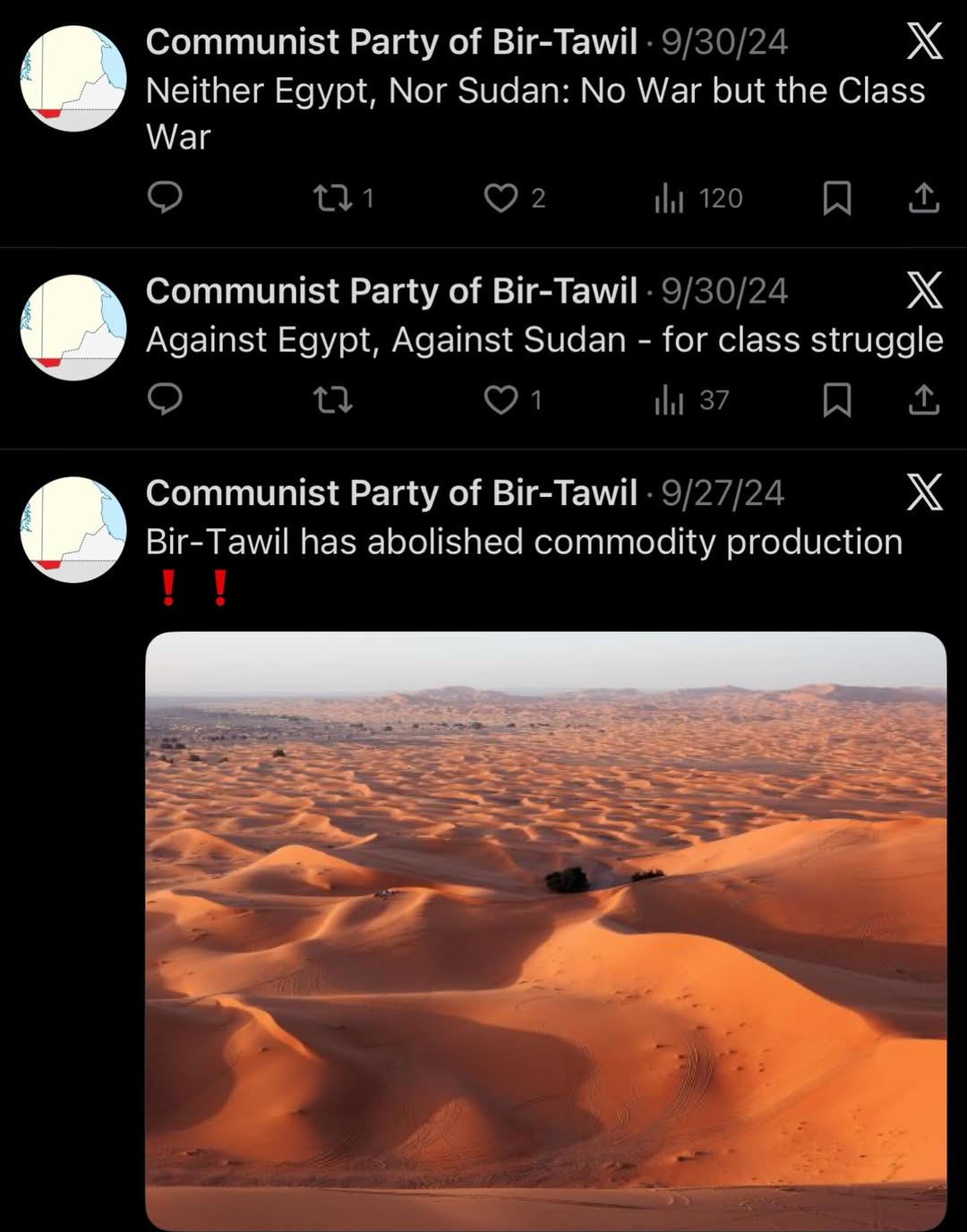Bookmark the 'for class struggle' tweet
Image resolution: width=967 pixels, height=1232 pixels.
pyautogui.click(x=836, y=399)
